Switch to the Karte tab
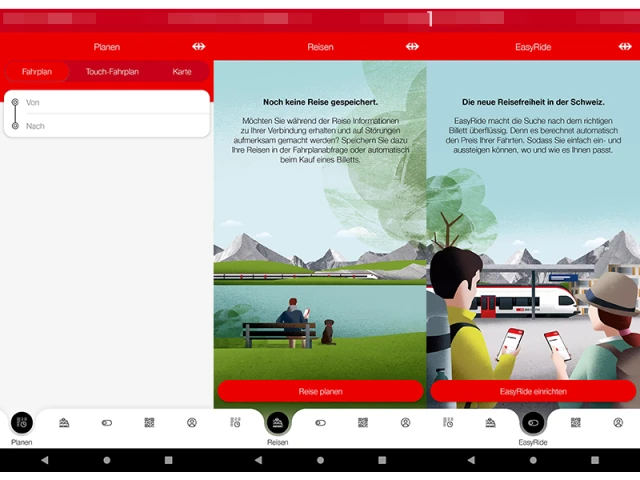Image resolution: width=640 pixels, height=480 pixels. click(x=182, y=72)
